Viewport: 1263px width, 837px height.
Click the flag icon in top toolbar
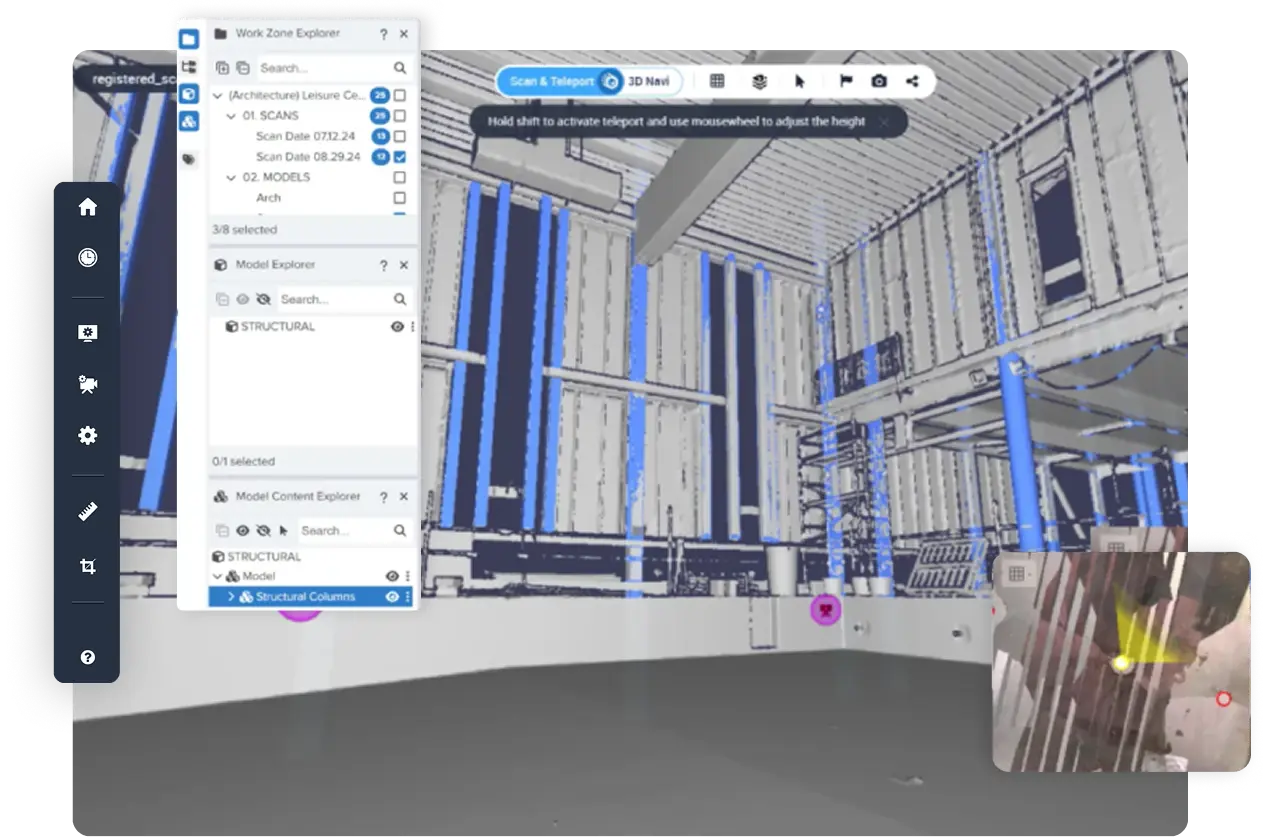846,81
